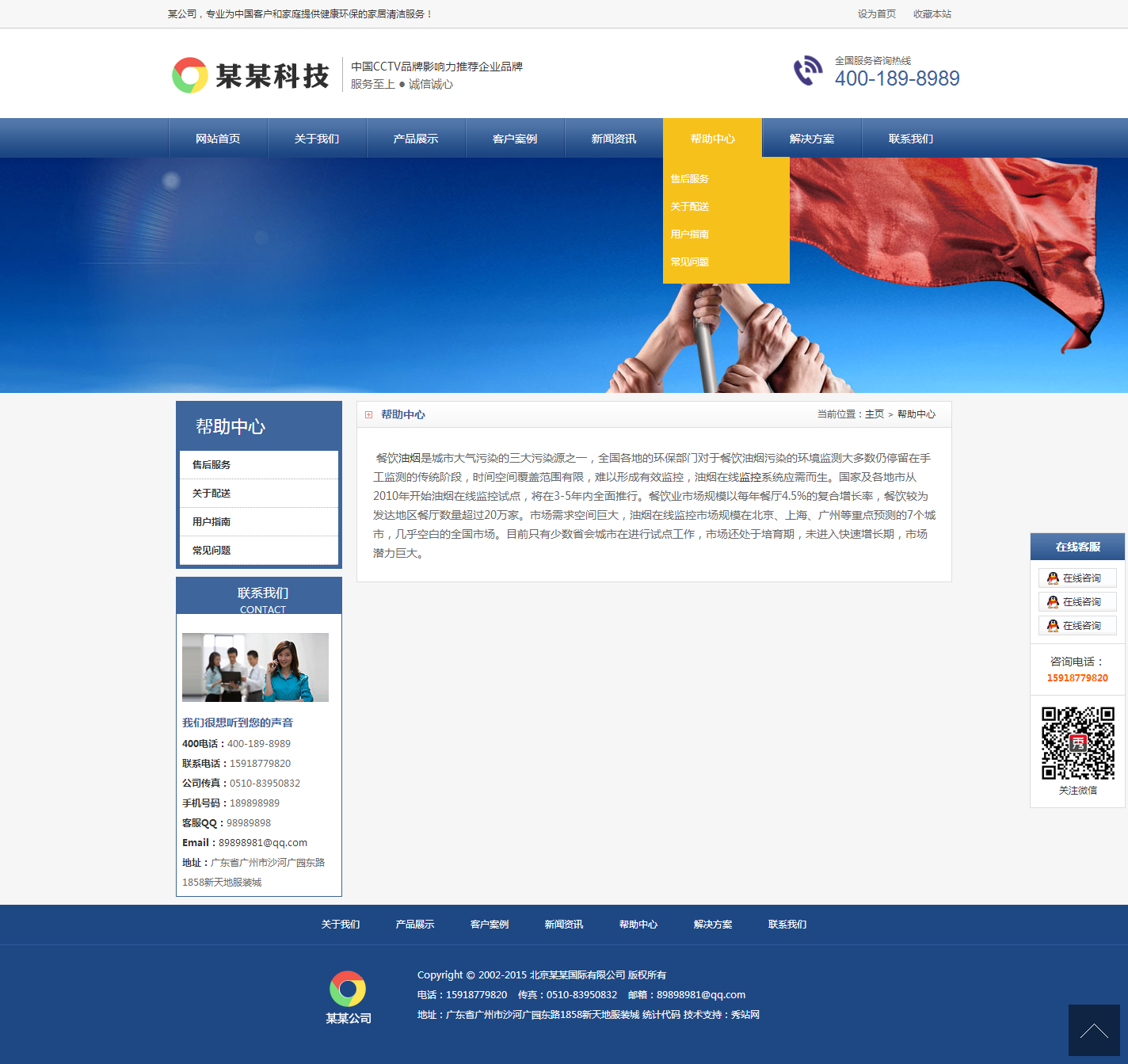1128x1064 pixels.
Task: Click the first QQ online consultation icon
Action: tap(1053, 578)
